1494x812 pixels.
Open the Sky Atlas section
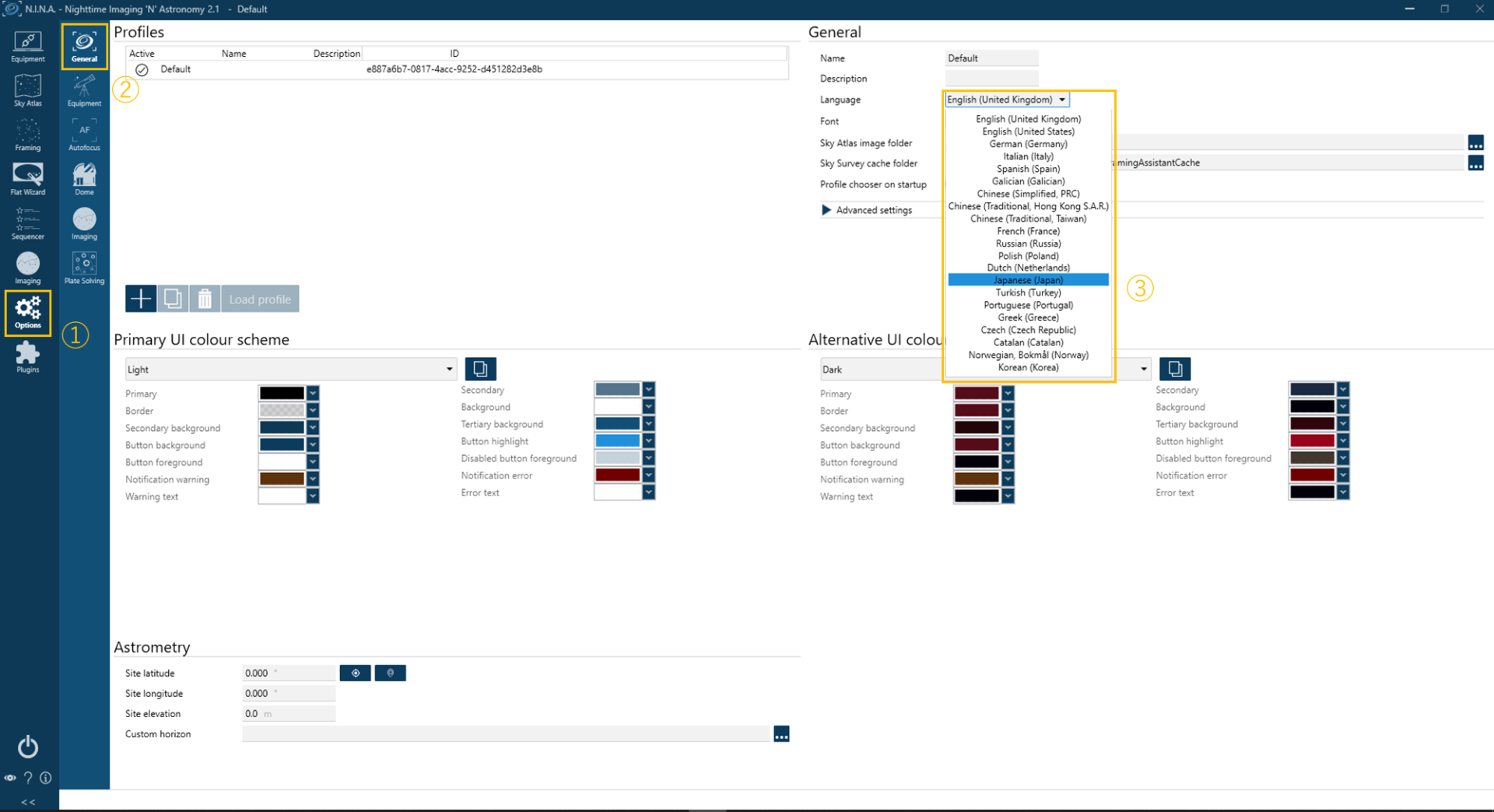click(28, 90)
